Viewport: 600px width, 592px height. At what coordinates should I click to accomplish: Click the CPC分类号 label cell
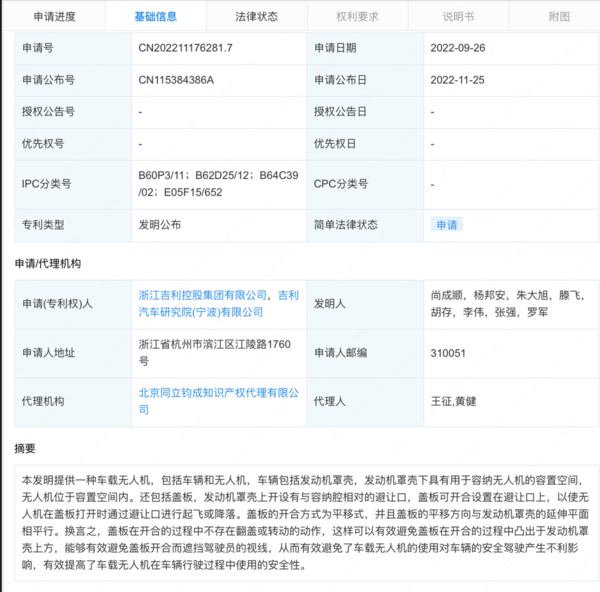point(365,184)
